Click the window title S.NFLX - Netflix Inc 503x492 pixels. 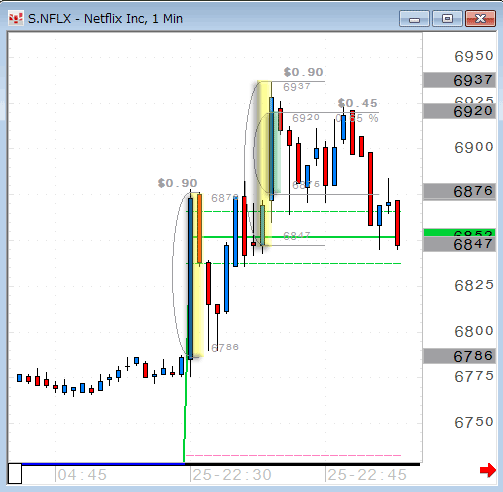105,19
